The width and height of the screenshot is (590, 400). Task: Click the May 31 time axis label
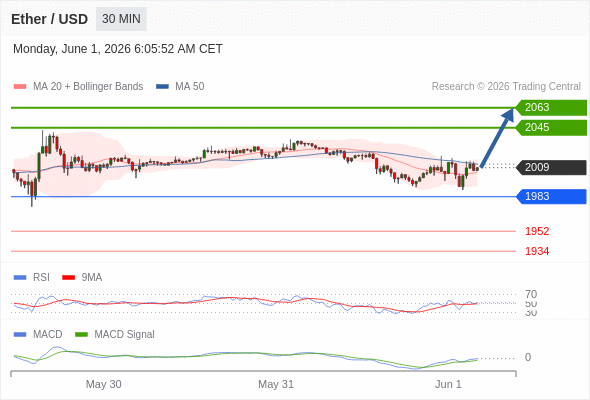point(276,385)
